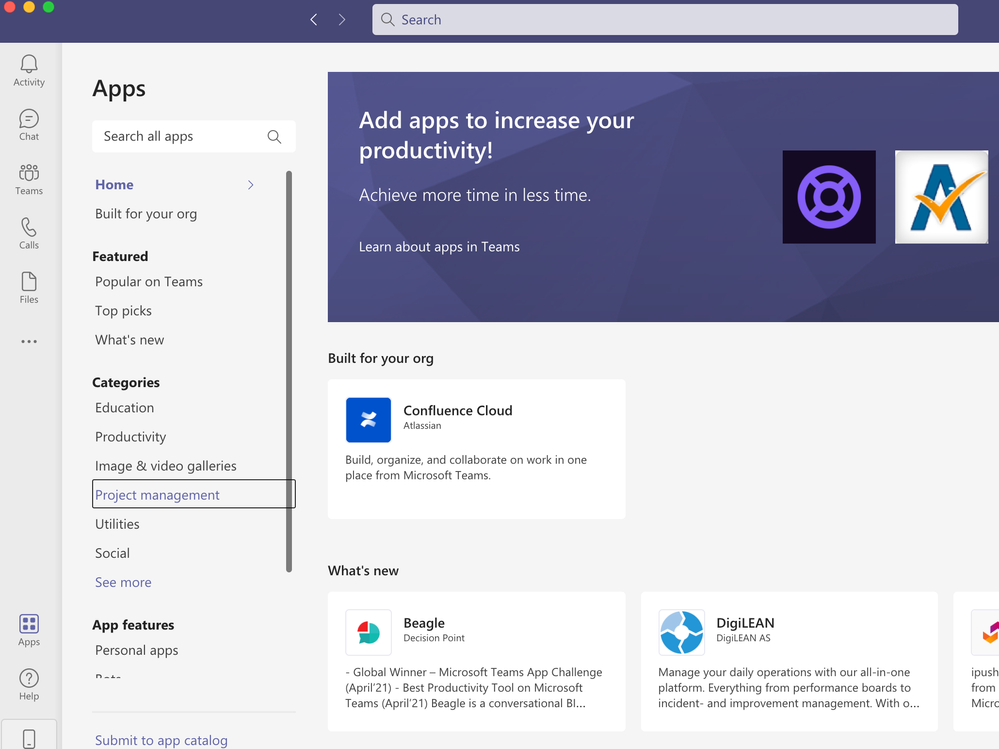This screenshot has width=999, height=749.
Task: Click the What's new section heading
Action: coord(363,571)
